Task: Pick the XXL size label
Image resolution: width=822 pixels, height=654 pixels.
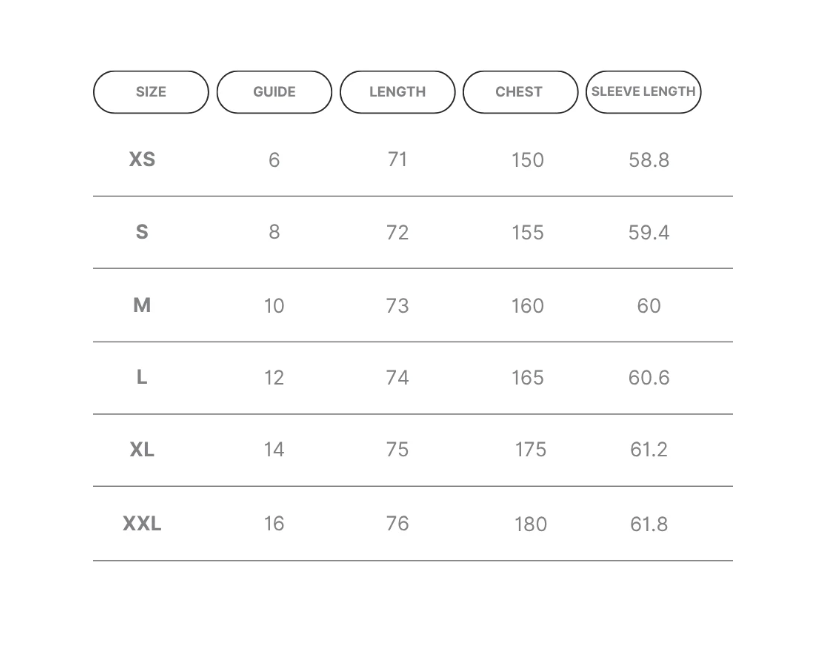Action: point(142,524)
